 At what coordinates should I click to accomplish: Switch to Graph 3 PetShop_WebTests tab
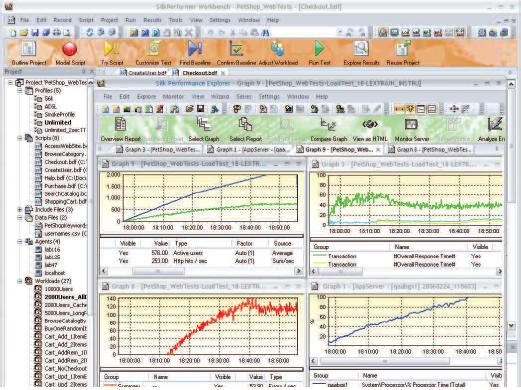pyautogui.click(x=158, y=150)
